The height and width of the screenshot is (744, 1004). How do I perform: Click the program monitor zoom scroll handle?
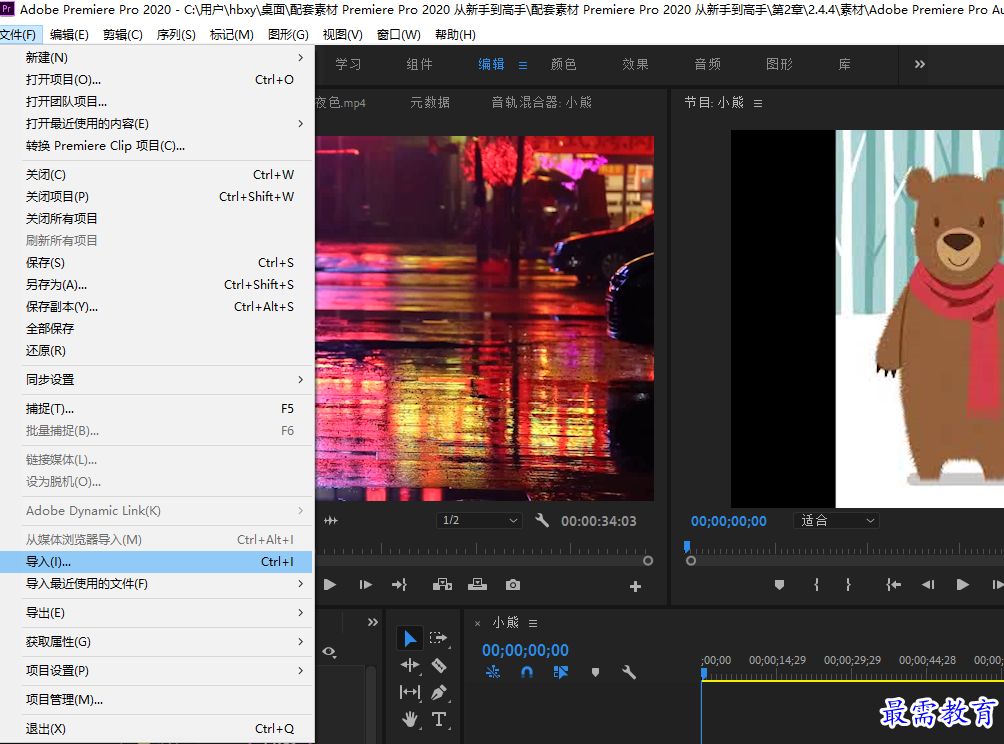click(x=691, y=561)
